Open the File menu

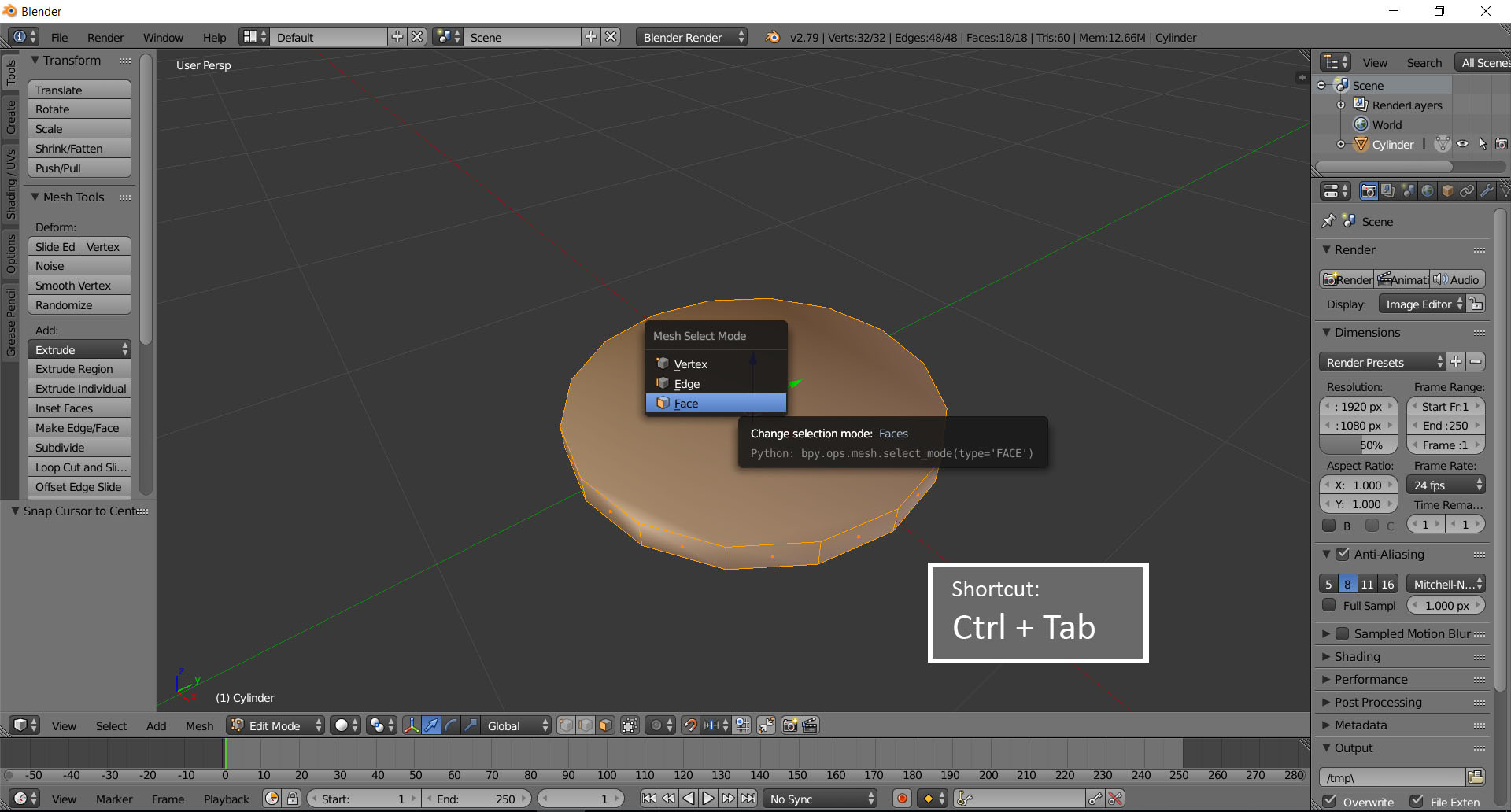pyautogui.click(x=59, y=37)
